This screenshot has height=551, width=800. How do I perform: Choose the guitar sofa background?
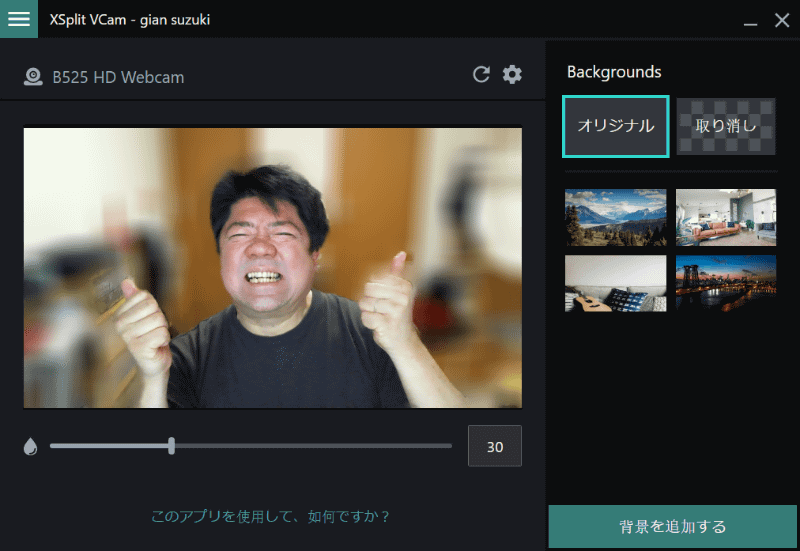[x=615, y=283]
